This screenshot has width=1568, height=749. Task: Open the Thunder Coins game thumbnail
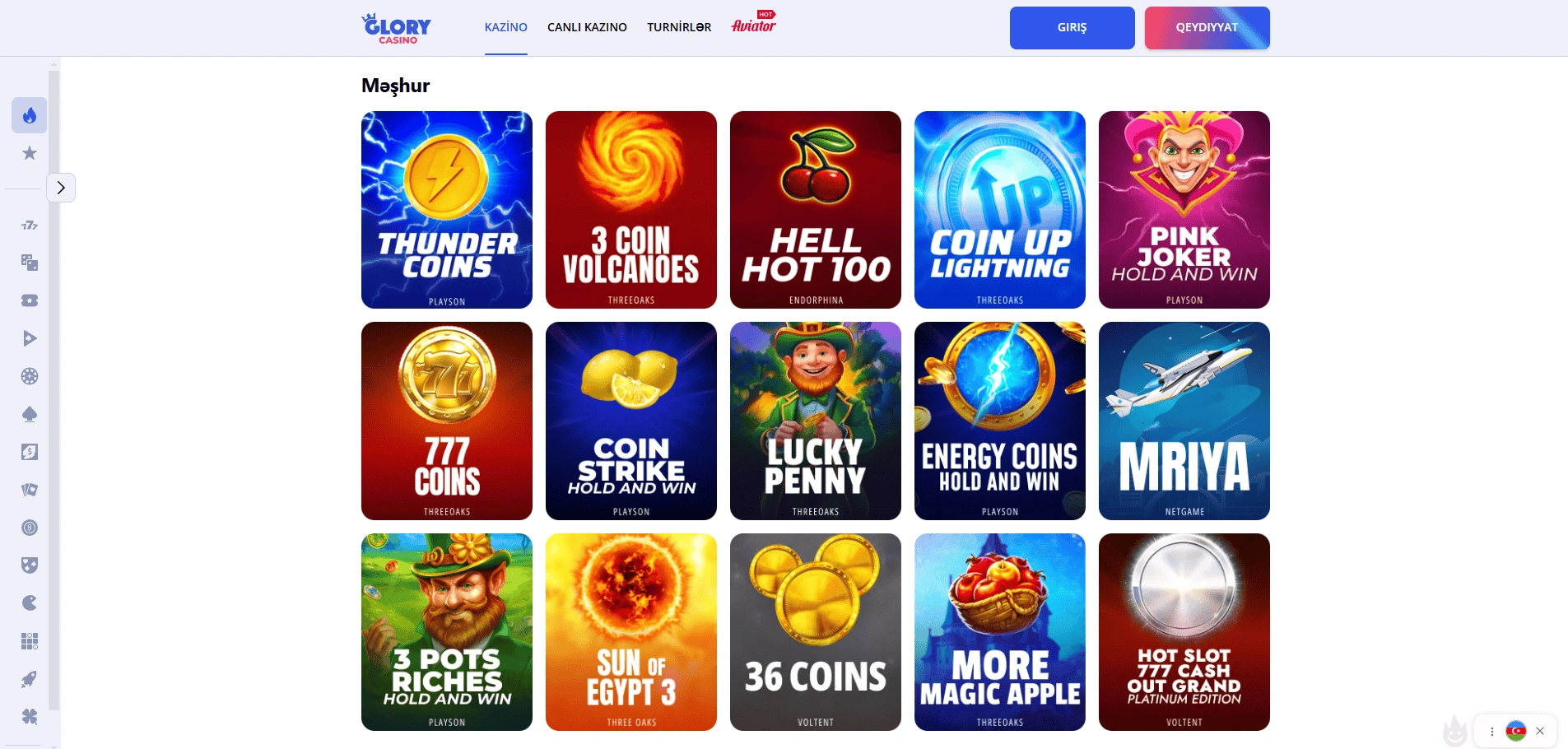(x=447, y=210)
